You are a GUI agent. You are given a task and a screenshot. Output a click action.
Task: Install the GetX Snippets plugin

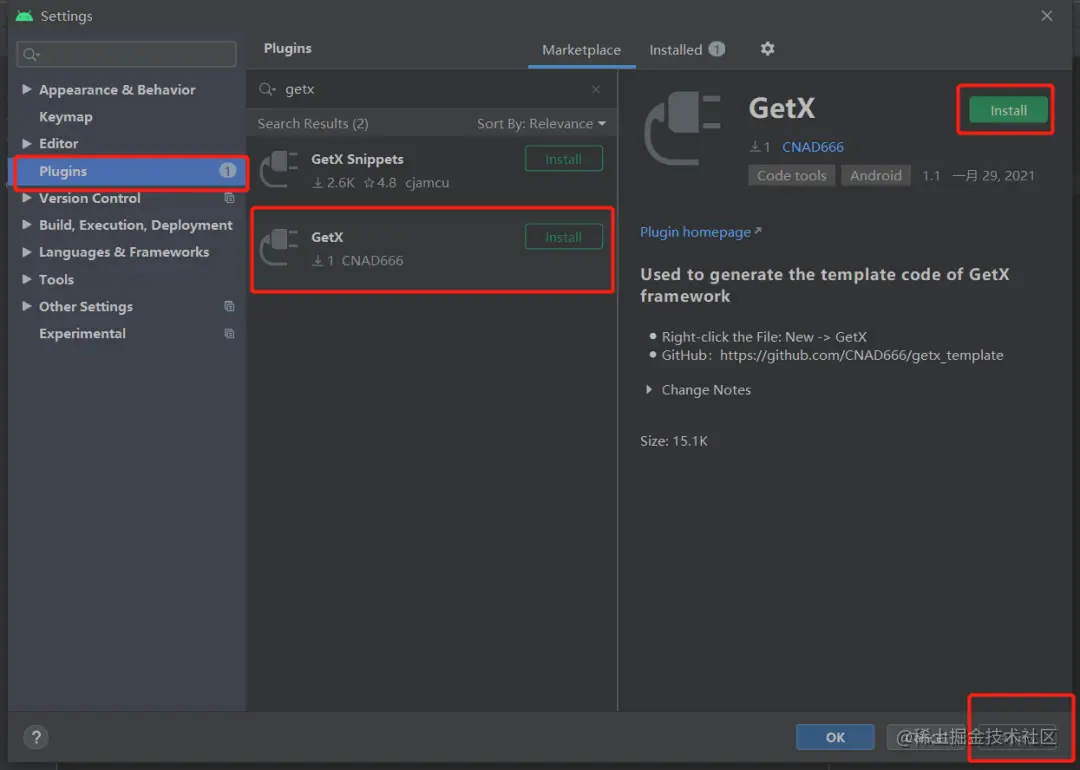[x=563, y=159]
